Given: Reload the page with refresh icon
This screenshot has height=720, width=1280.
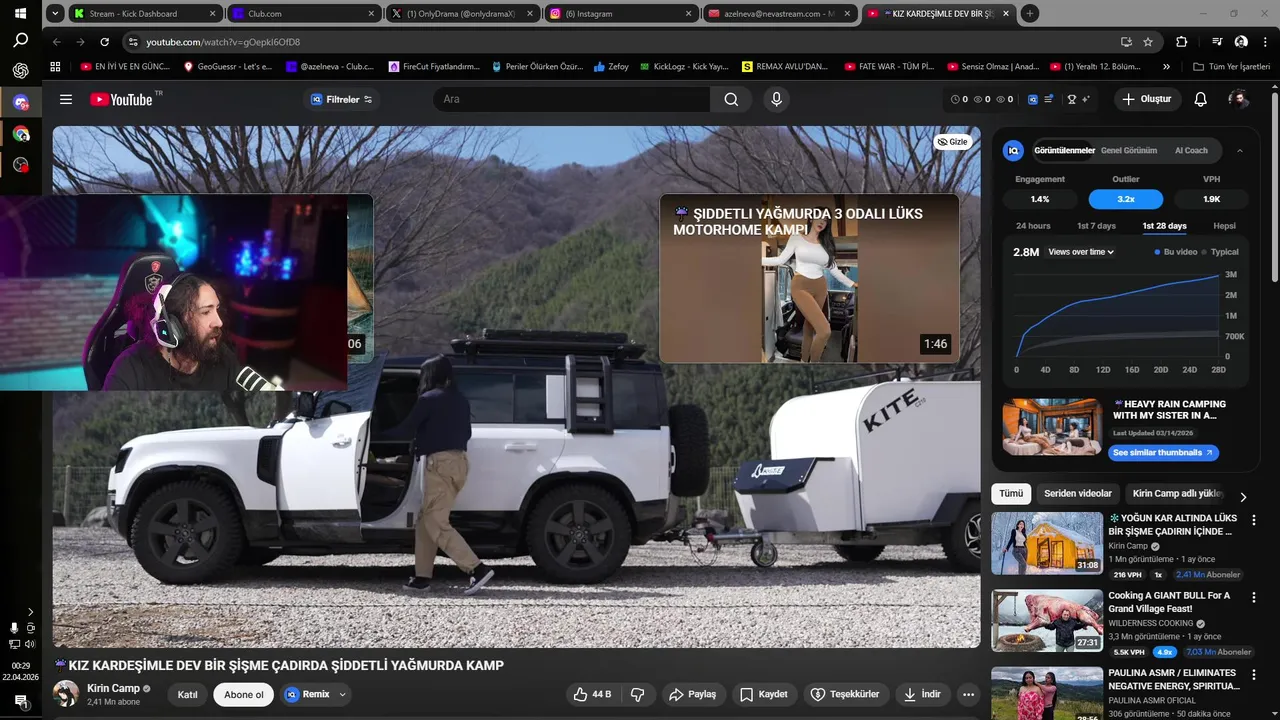Looking at the screenshot, I should click(105, 42).
